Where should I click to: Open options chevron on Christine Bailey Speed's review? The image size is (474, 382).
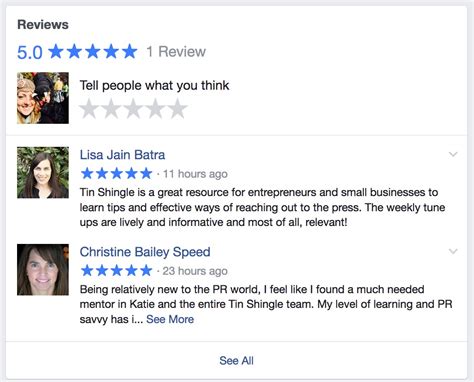[453, 251]
